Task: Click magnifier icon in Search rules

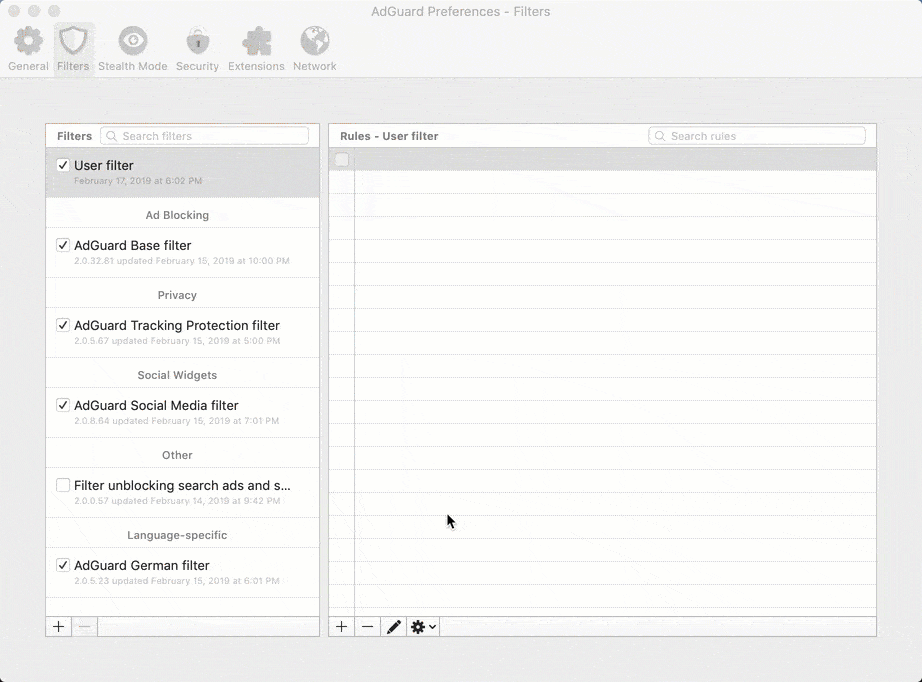Action: (x=660, y=136)
